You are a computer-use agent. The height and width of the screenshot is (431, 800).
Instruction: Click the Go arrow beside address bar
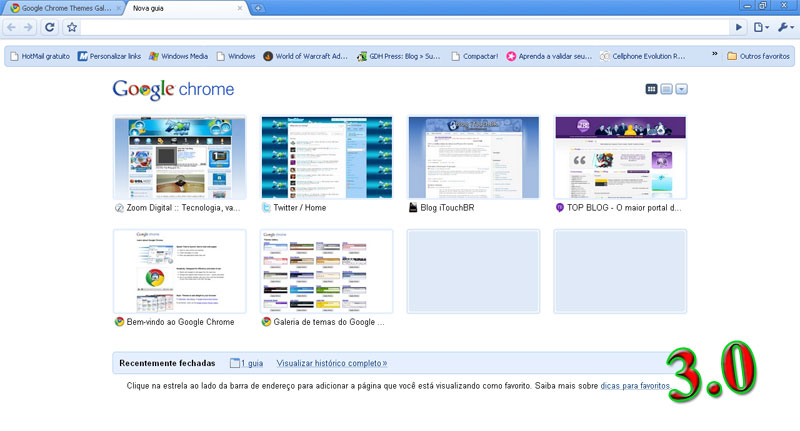tap(738, 28)
